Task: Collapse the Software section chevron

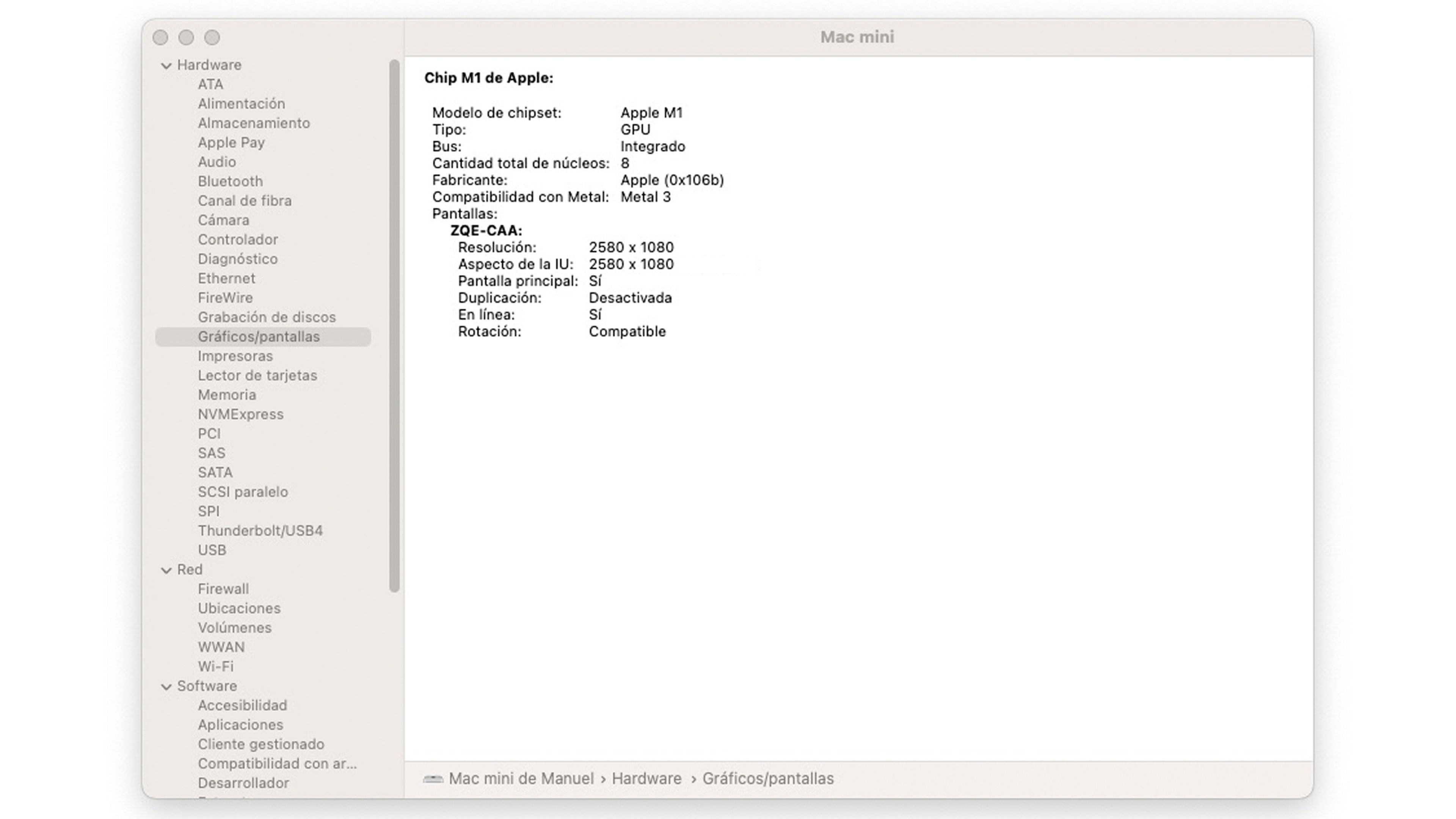Action: 166,687
